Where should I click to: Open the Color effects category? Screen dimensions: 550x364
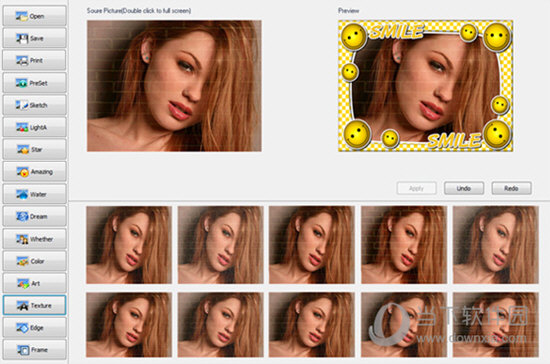[x=34, y=261]
